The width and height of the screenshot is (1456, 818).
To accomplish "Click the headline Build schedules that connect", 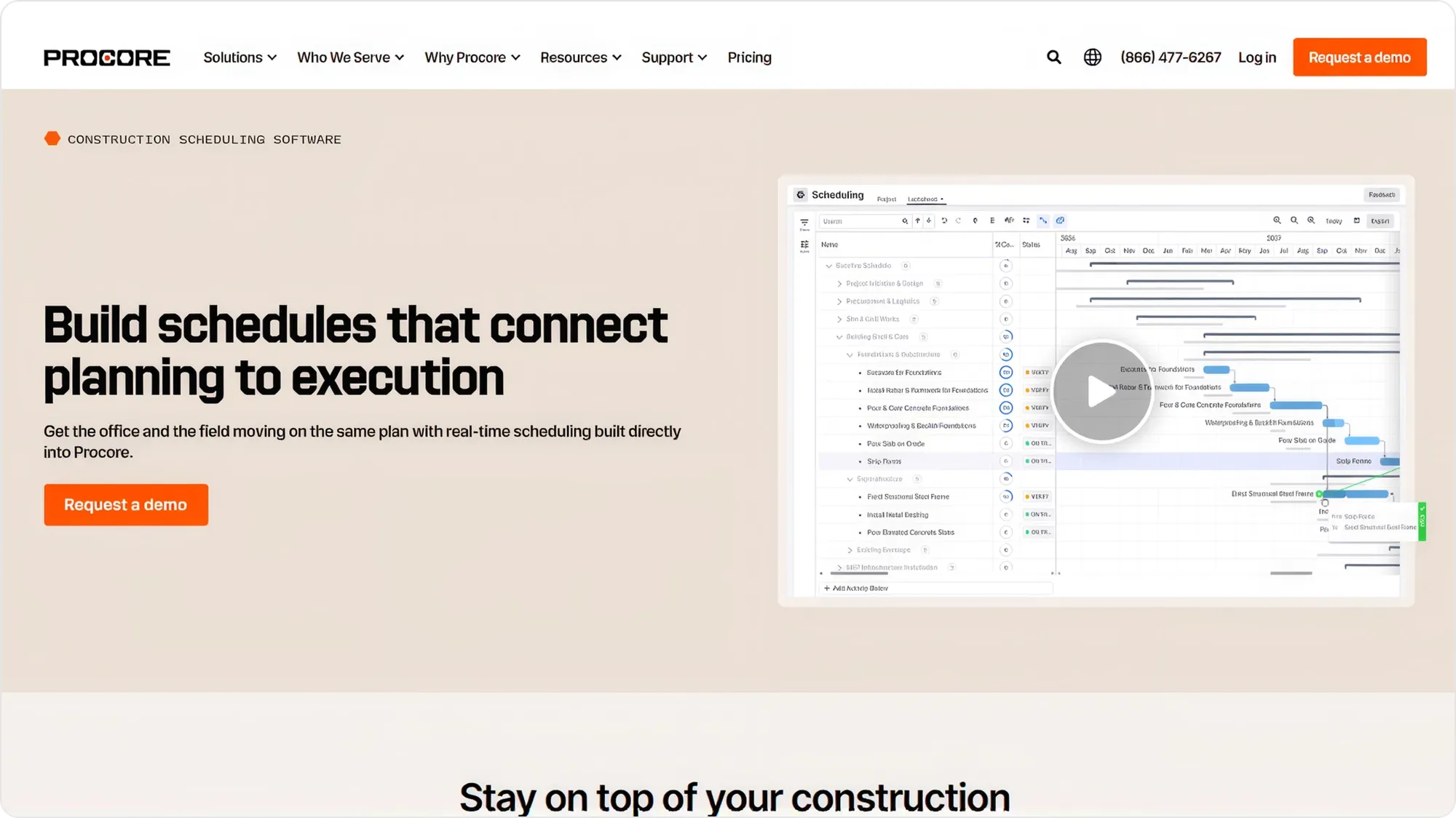I will (x=355, y=352).
